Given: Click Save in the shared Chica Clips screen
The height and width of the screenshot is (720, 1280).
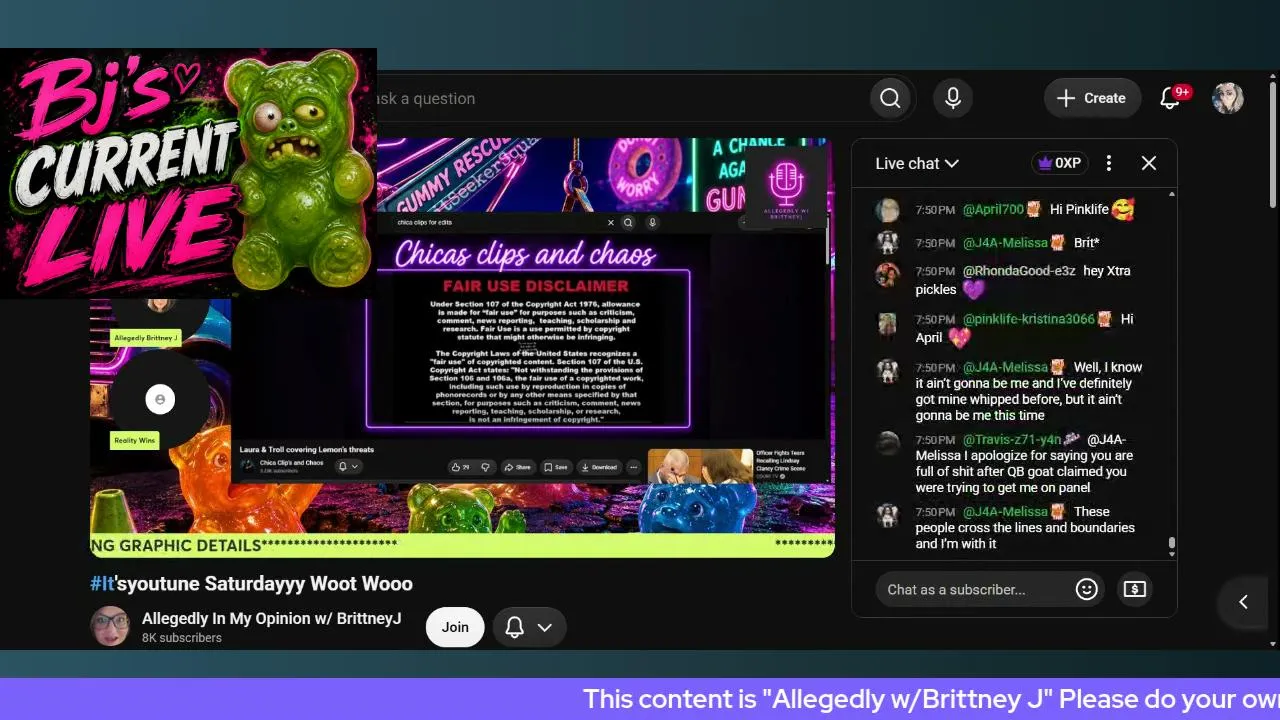Looking at the screenshot, I should click(x=555, y=467).
